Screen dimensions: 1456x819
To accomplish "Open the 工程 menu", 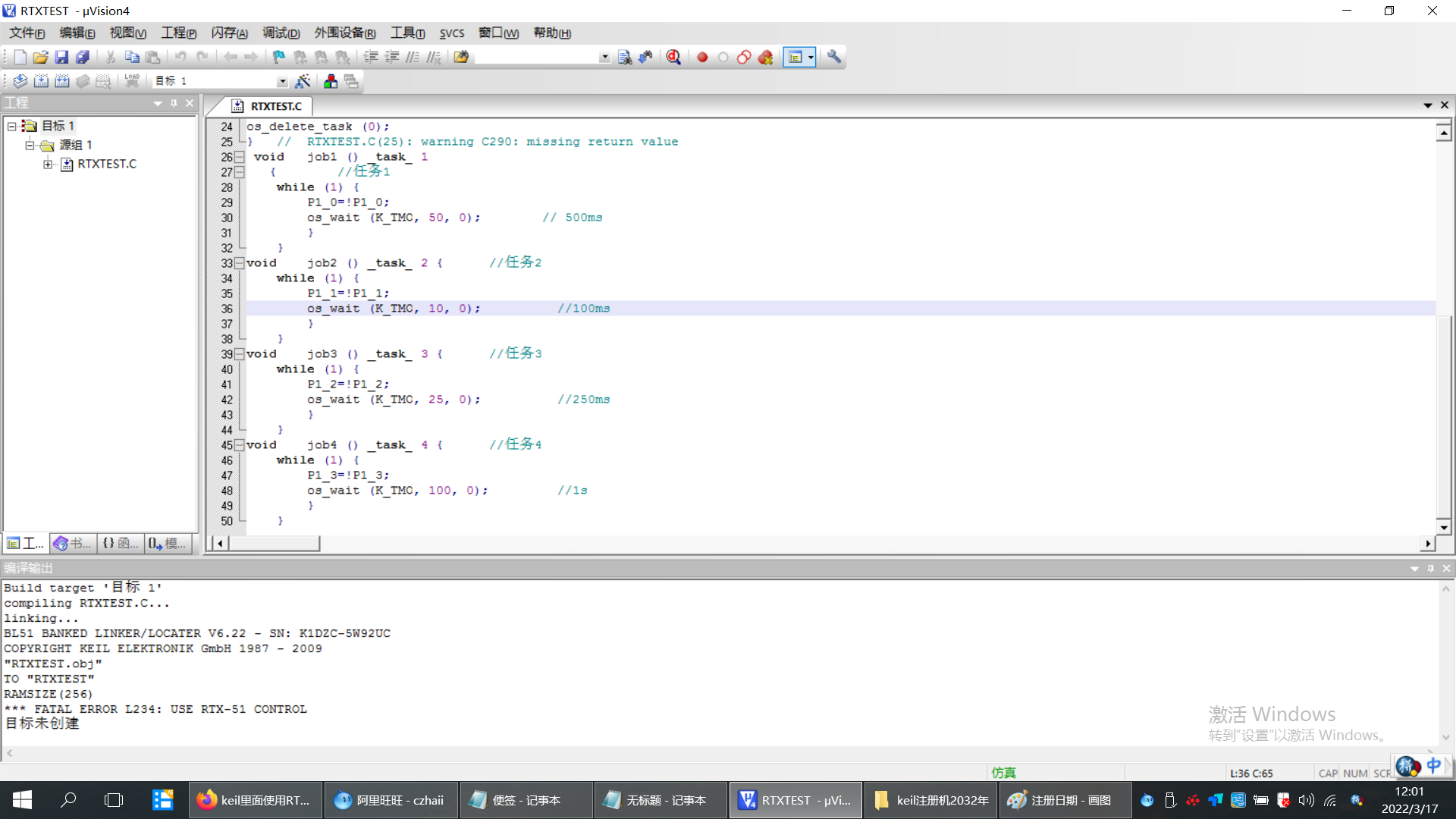I will [x=178, y=33].
